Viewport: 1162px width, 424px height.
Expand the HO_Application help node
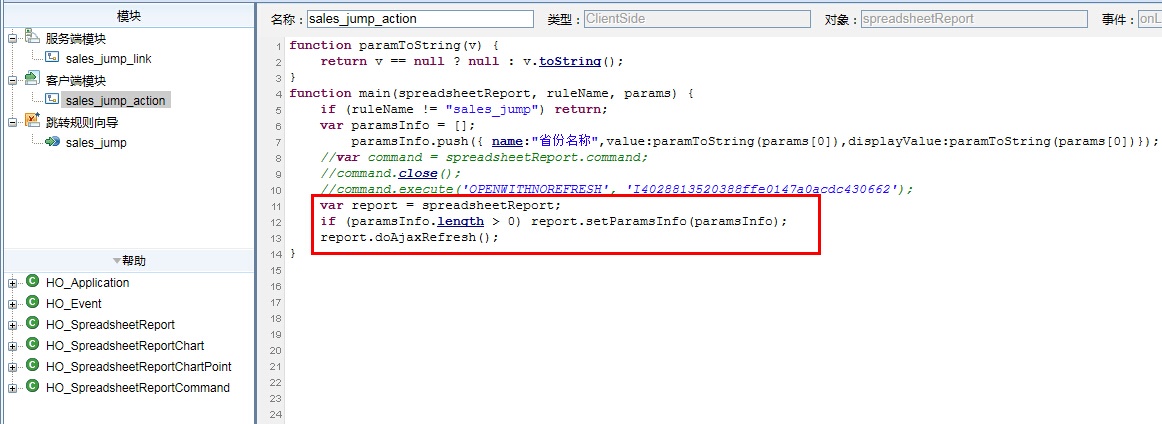click(12, 283)
